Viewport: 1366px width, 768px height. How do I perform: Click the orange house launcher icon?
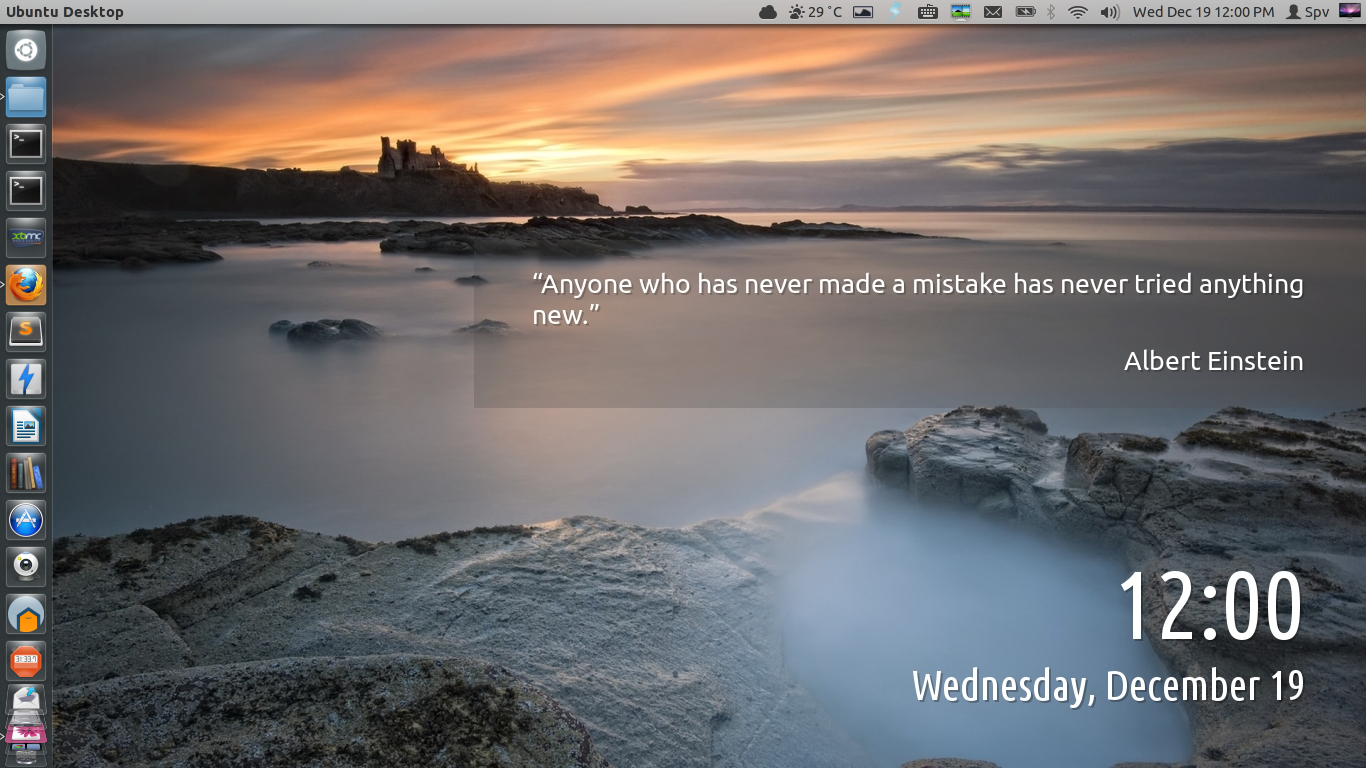[26, 614]
